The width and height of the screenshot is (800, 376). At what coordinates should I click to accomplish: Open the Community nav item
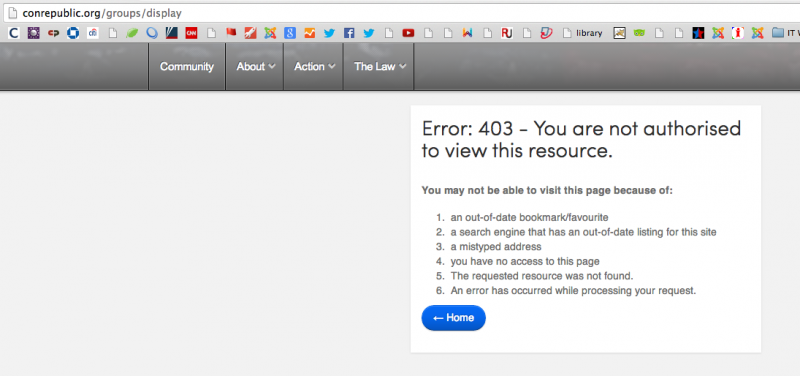pyautogui.click(x=187, y=66)
